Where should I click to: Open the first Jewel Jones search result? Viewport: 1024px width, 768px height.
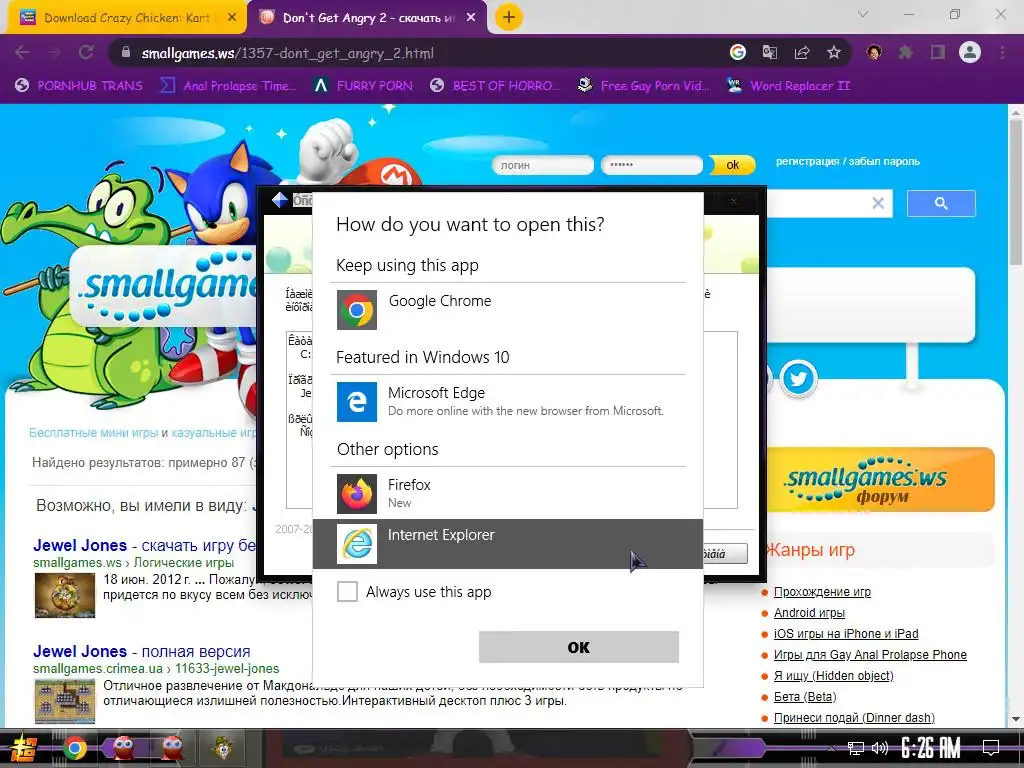pyautogui.click(x=144, y=545)
